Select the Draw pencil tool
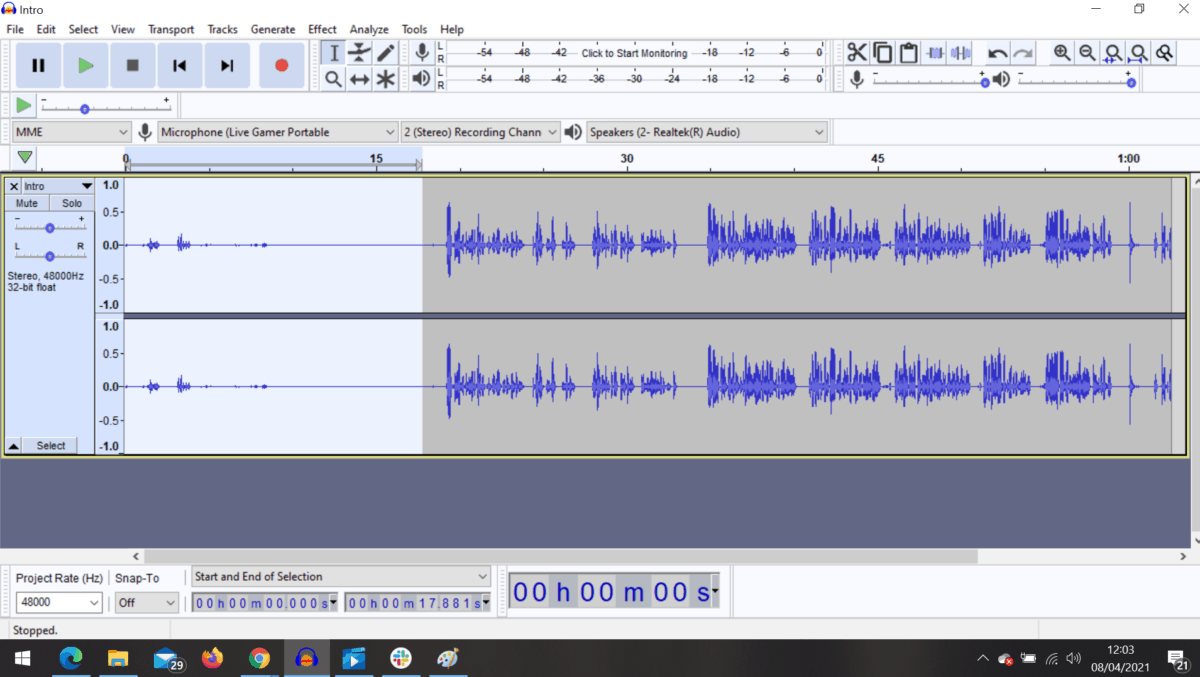 386,53
